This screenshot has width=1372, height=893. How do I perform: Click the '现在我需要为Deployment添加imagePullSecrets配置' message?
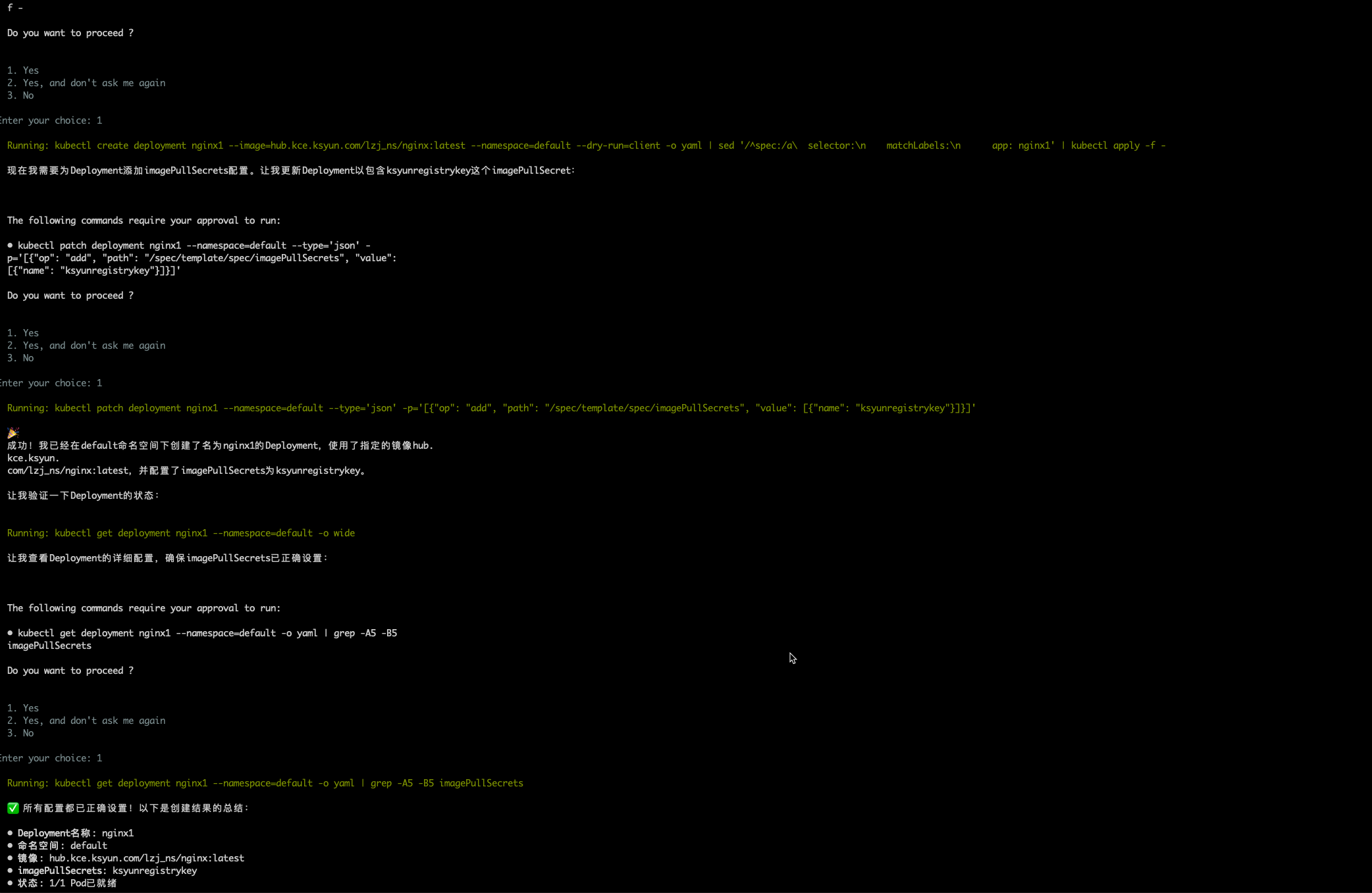(290, 170)
